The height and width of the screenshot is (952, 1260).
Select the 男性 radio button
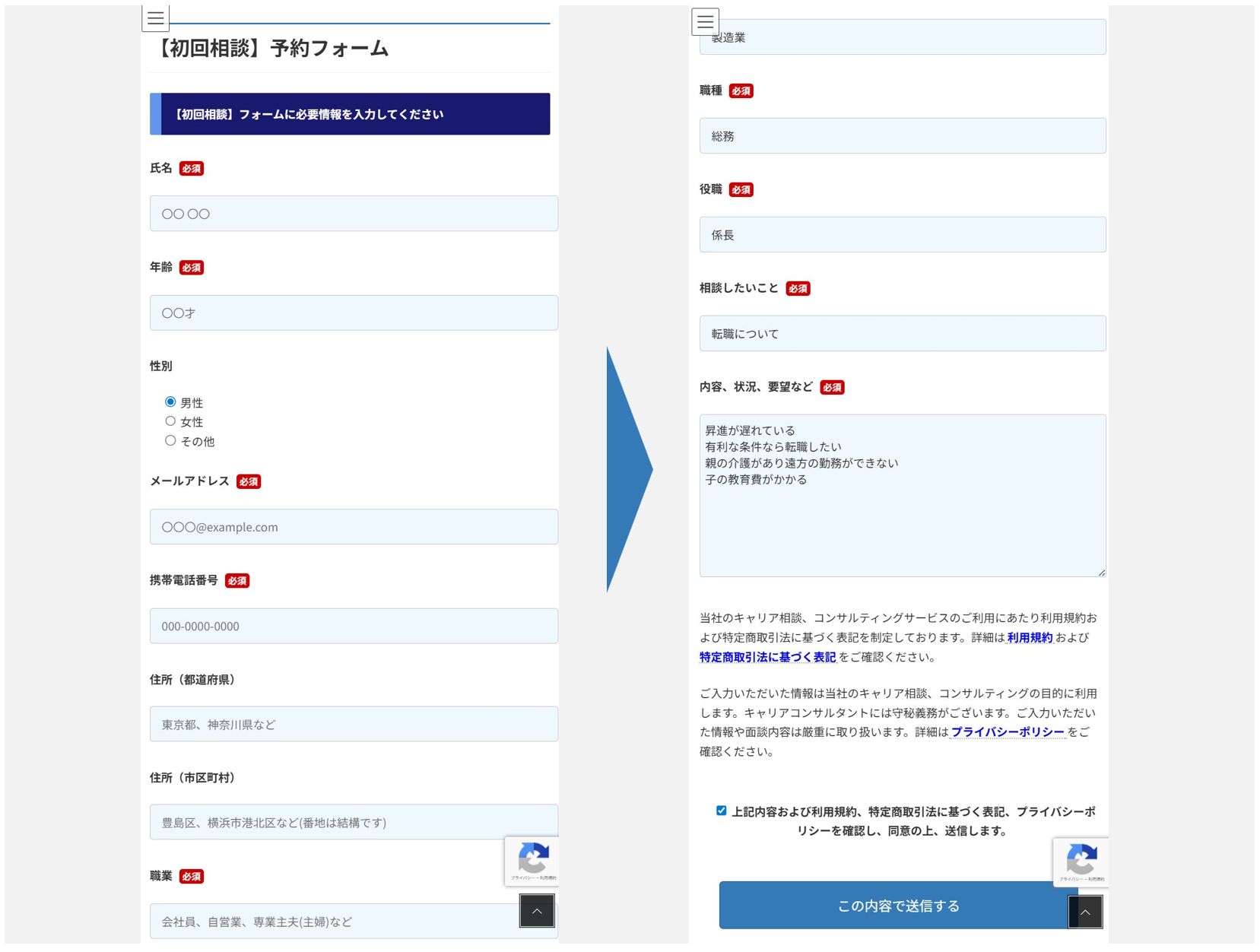pyautogui.click(x=170, y=402)
